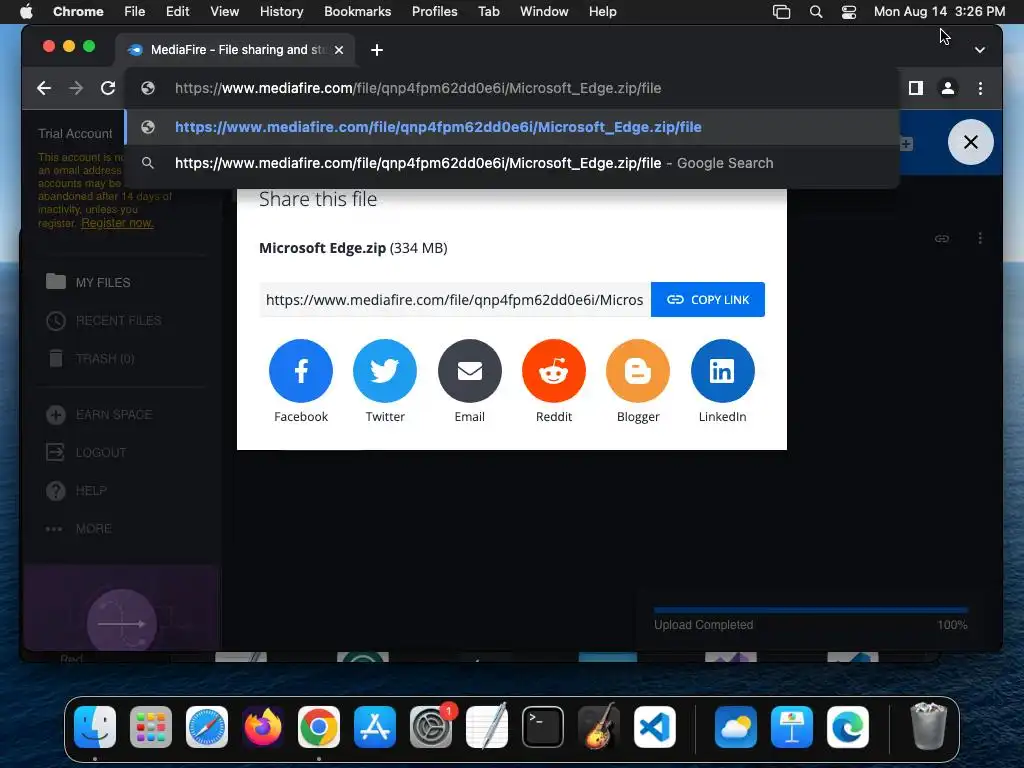Share the file on Reddit
1024x768 pixels.
pyautogui.click(x=554, y=371)
